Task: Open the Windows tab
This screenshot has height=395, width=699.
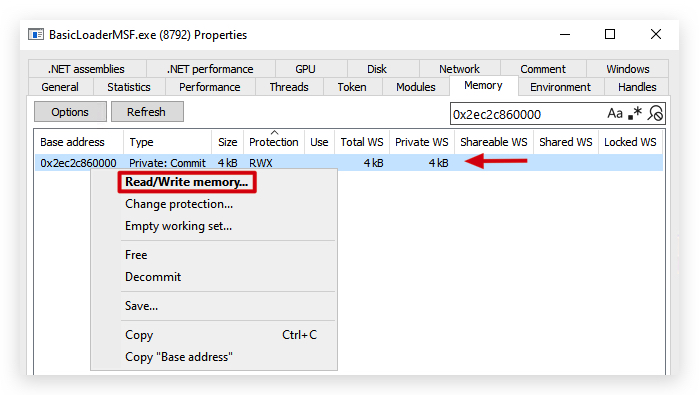Action: coord(628,69)
